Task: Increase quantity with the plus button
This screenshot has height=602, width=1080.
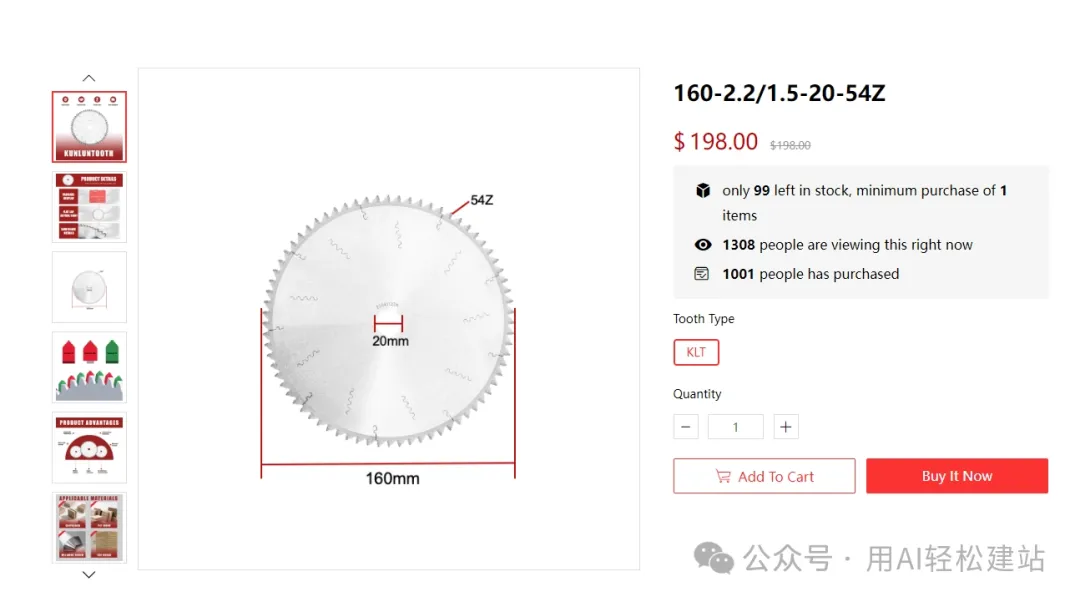Action: coord(786,427)
